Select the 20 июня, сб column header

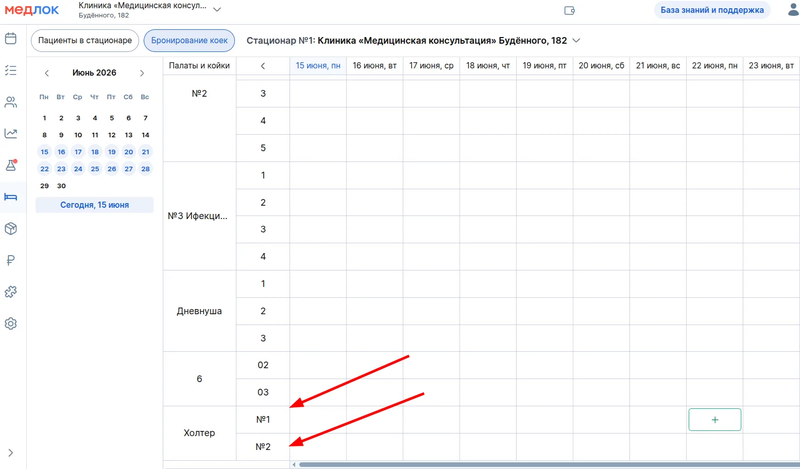point(601,66)
